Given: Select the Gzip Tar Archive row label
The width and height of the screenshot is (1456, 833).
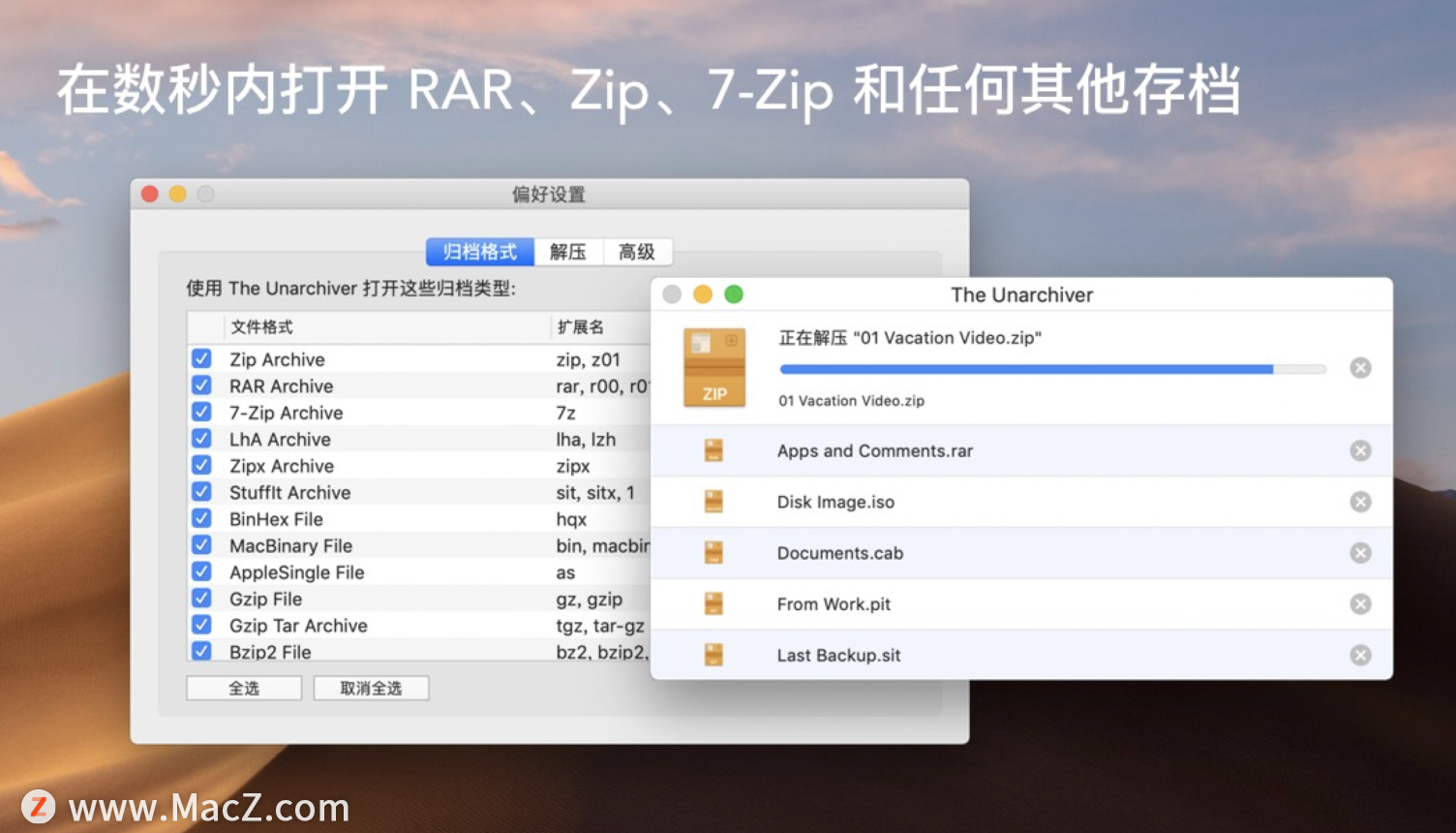Looking at the screenshot, I should [298, 626].
